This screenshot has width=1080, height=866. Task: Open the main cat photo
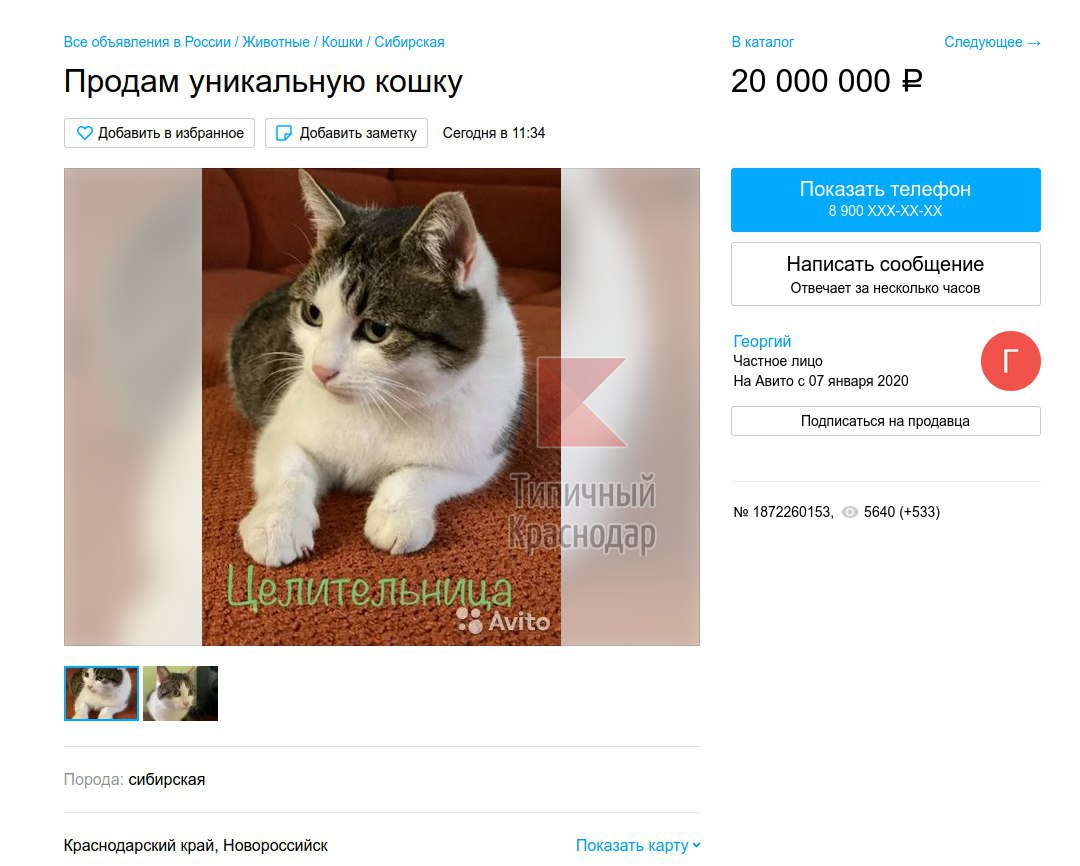click(382, 406)
